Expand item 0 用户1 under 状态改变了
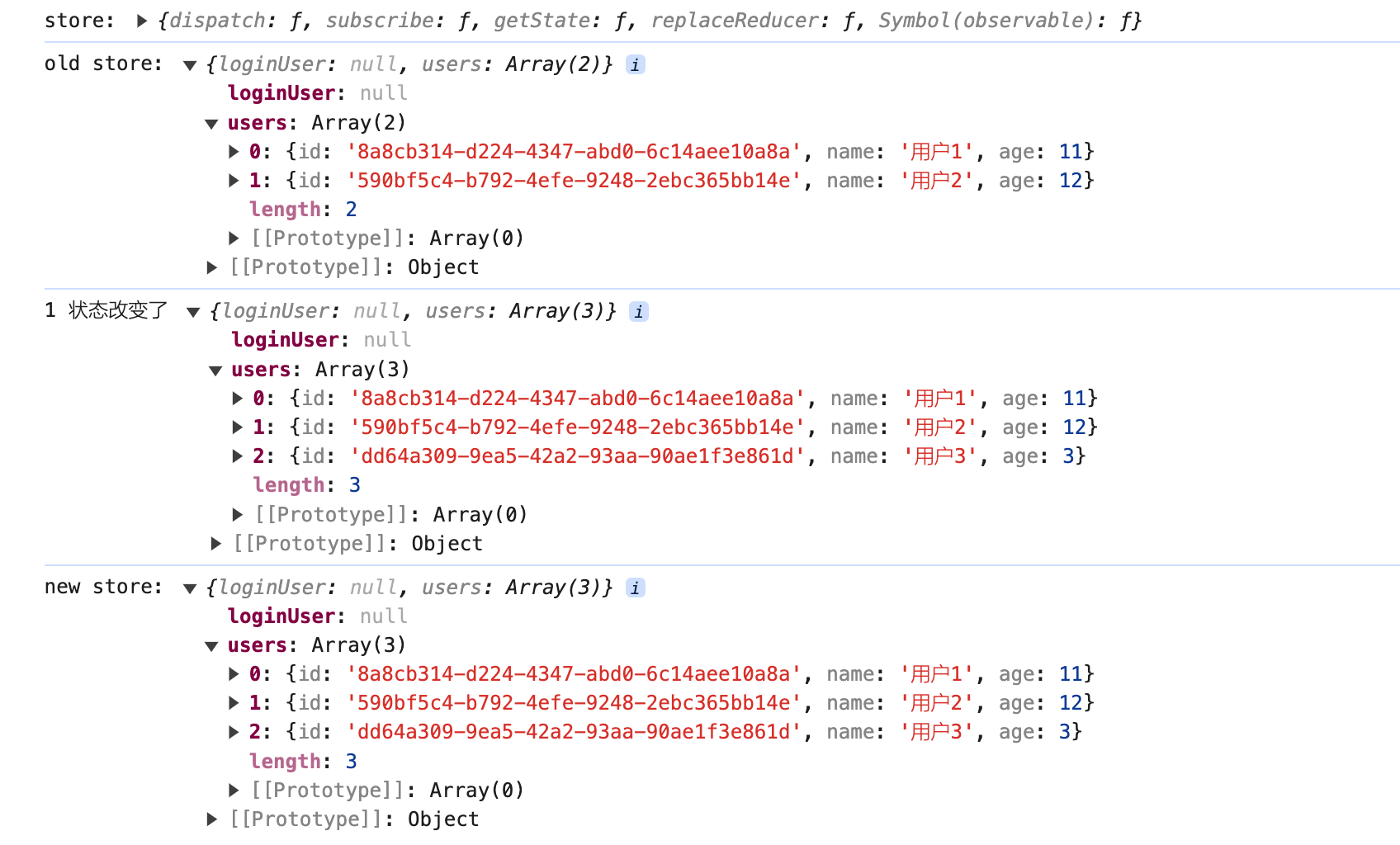 [x=237, y=399]
